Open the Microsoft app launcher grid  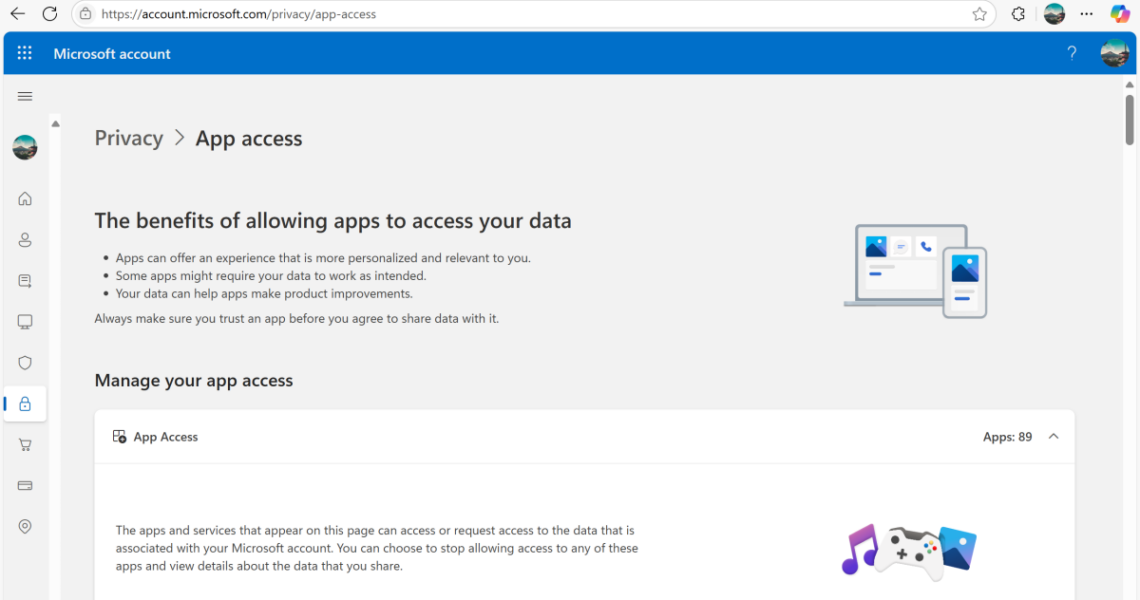coord(25,53)
